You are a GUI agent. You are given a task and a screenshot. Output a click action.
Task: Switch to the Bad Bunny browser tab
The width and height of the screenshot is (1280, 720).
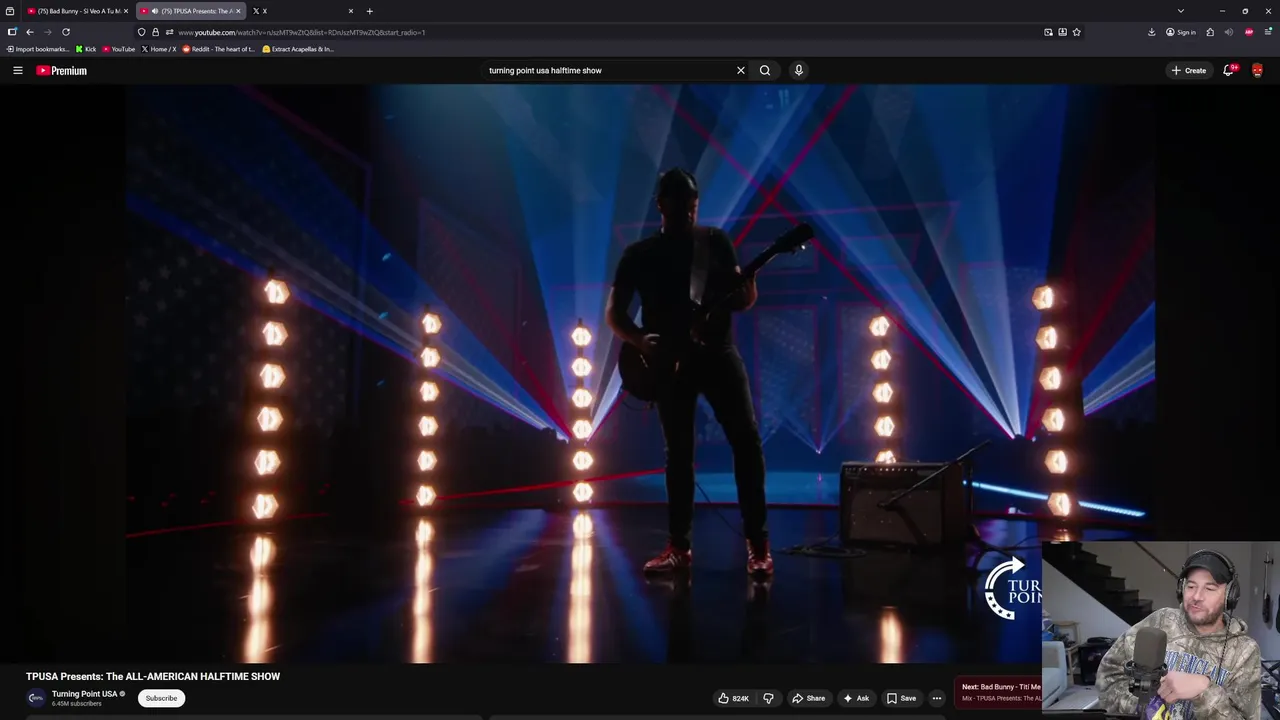pyautogui.click(x=75, y=11)
